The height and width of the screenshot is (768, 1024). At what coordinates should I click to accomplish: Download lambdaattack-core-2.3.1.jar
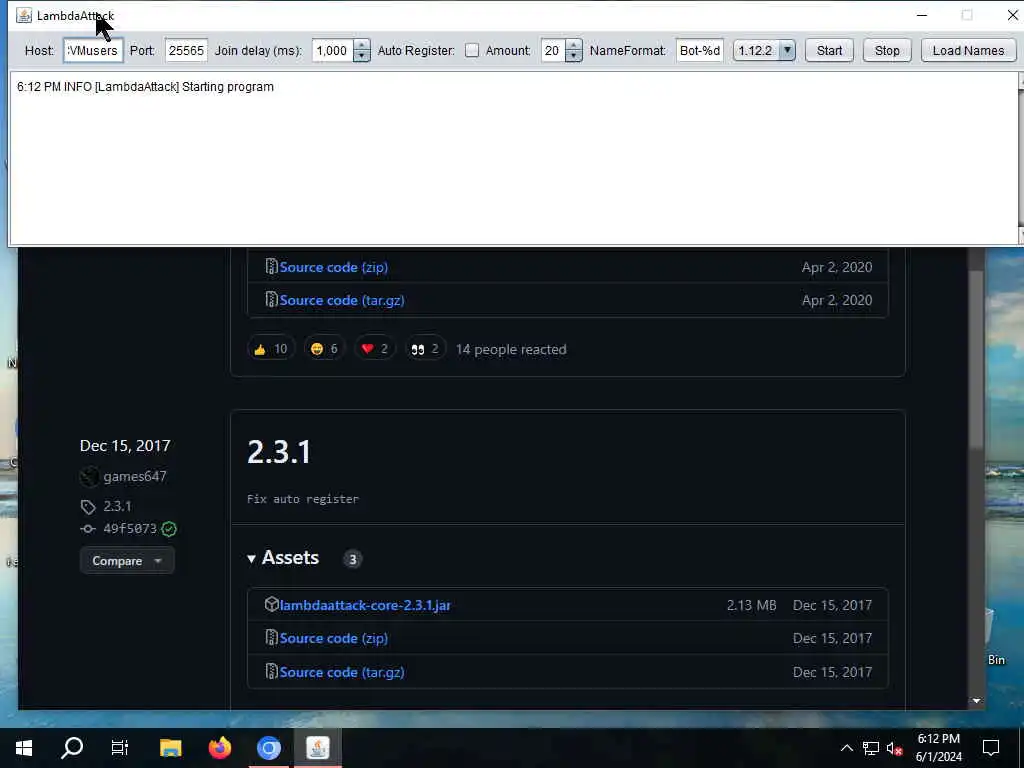pos(365,605)
